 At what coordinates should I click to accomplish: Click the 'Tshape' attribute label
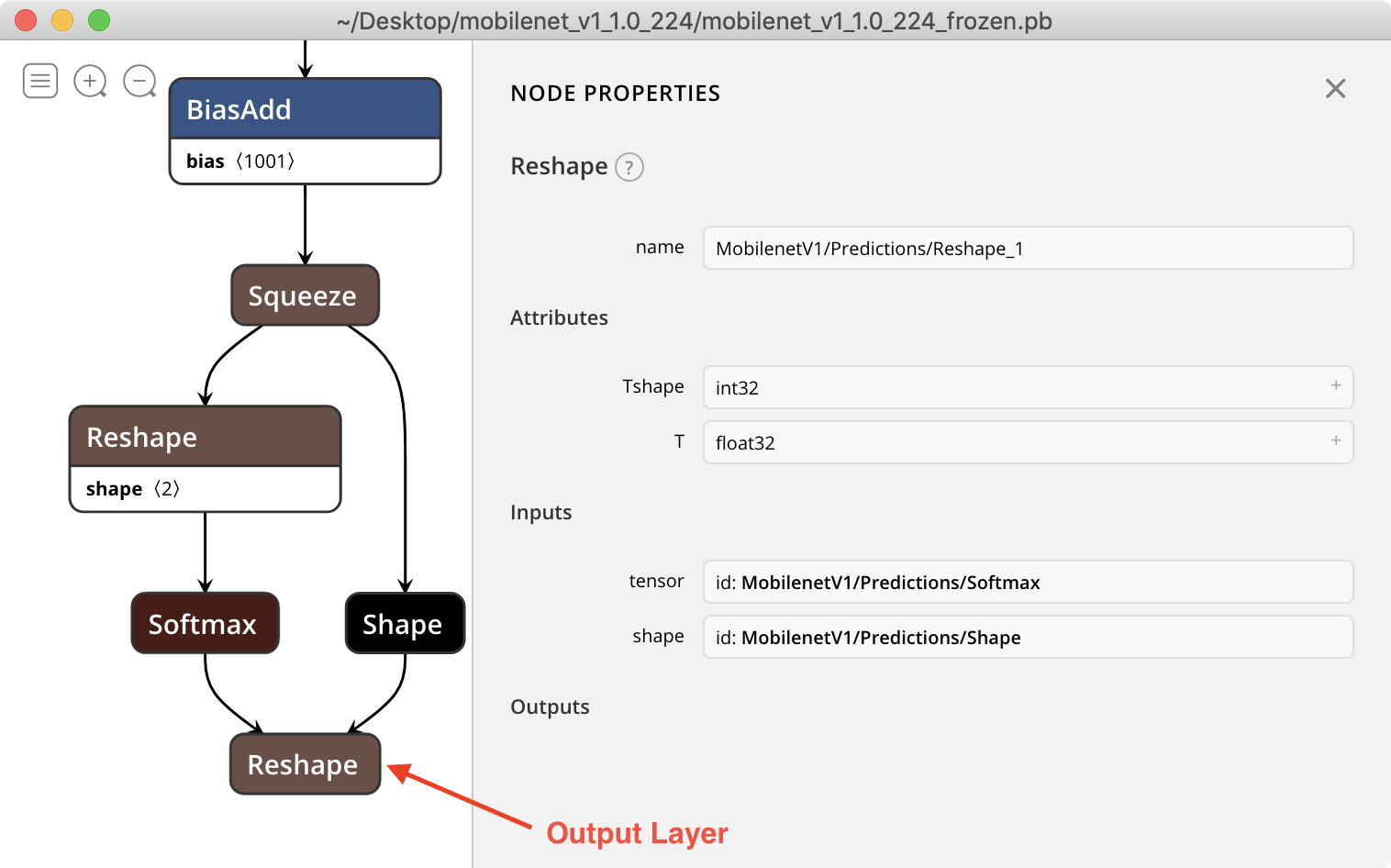pos(652,386)
